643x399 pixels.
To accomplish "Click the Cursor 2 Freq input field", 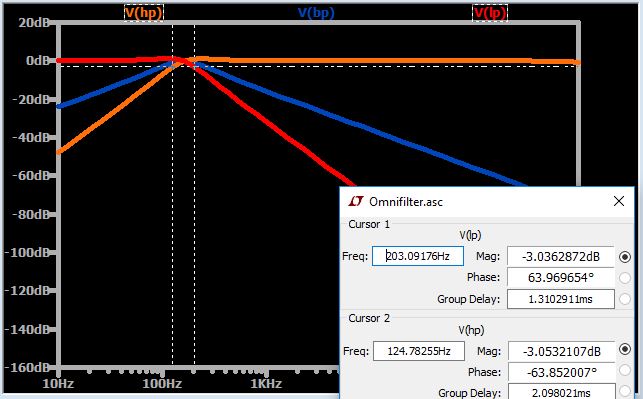I will click(x=419, y=351).
